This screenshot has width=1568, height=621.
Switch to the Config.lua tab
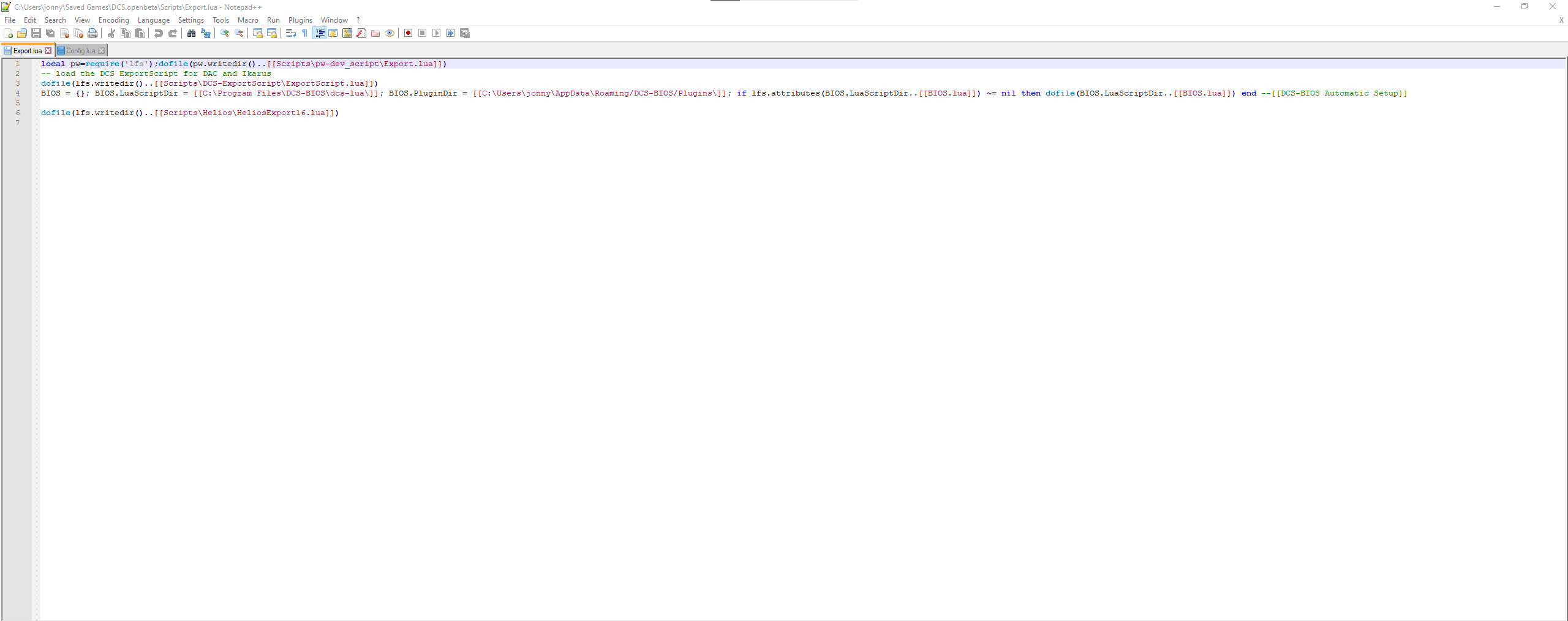click(x=81, y=51)
